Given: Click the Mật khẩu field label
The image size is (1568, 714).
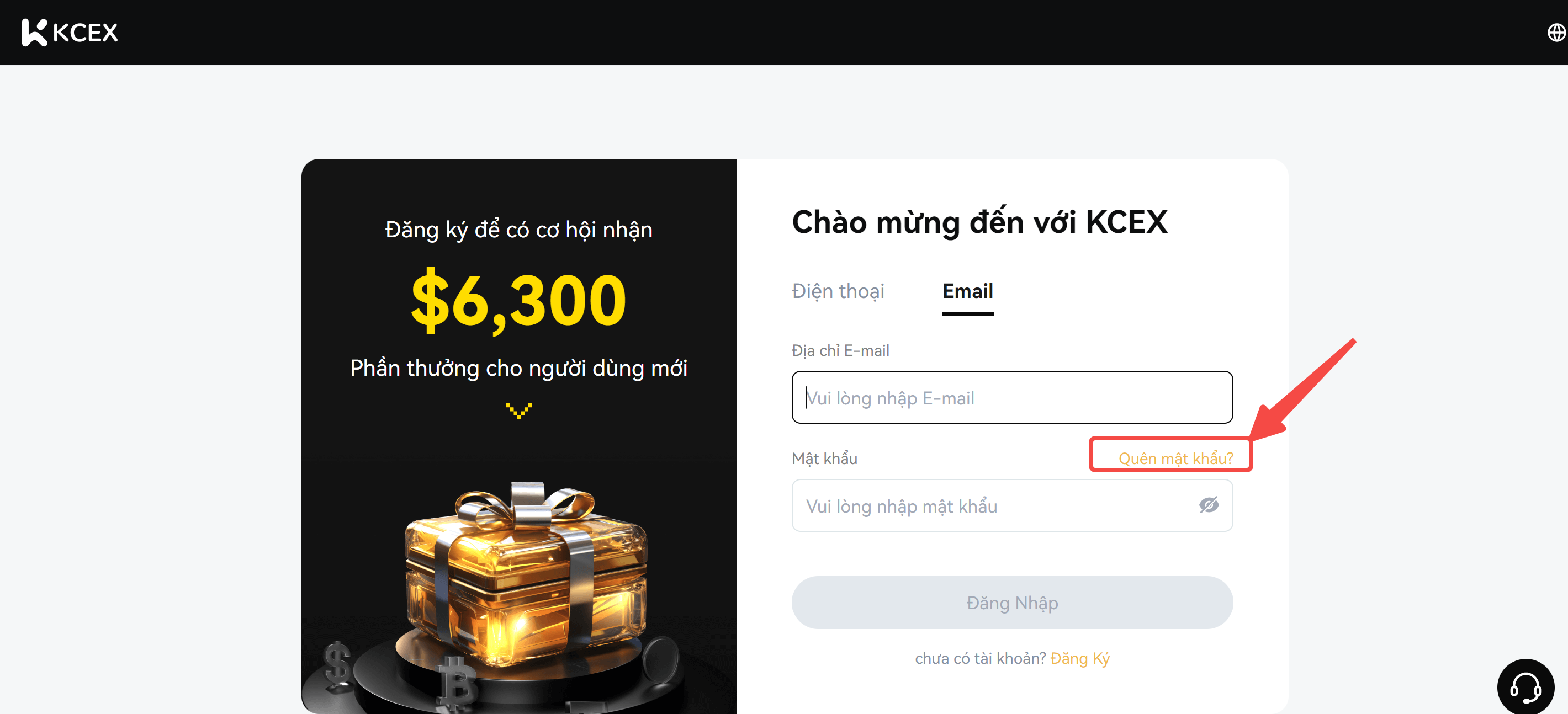Looking at the screenshot, I should 824,459.
